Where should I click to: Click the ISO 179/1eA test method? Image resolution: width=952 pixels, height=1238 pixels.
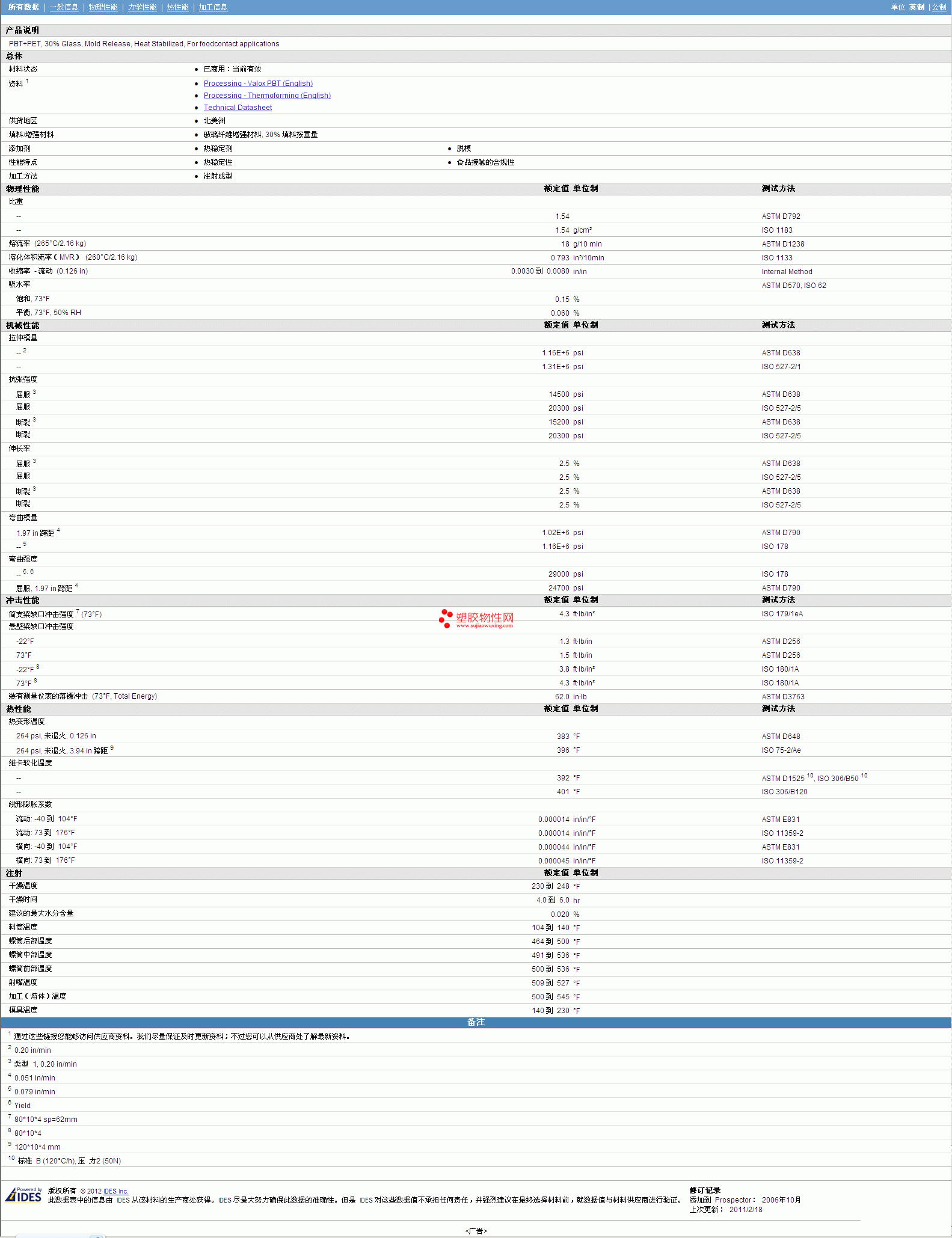[x=782, y=614]
